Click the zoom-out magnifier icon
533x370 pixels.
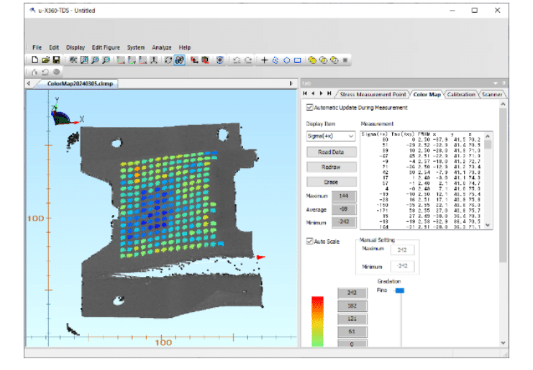[106, 60]
